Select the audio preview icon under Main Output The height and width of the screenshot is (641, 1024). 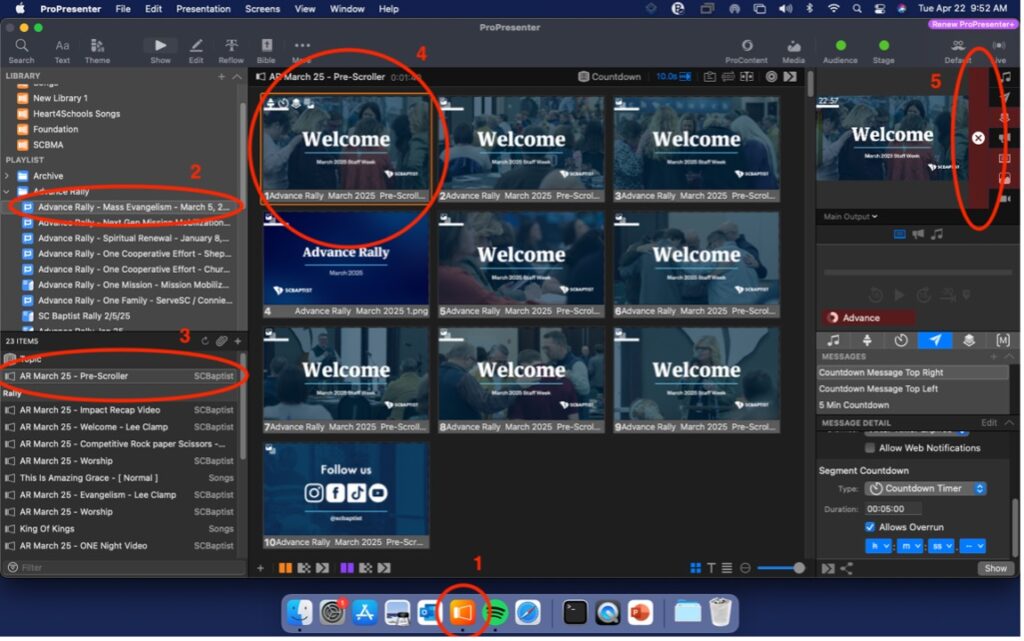[937, 234]
